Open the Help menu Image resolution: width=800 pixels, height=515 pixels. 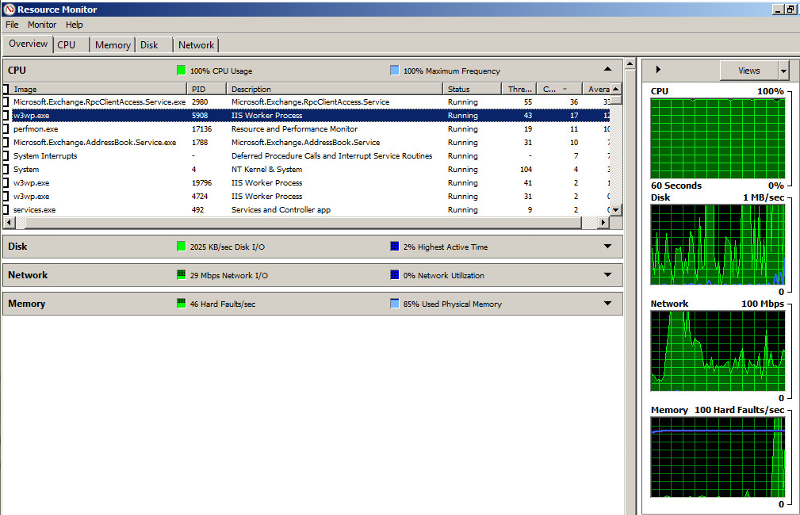tap(74, 24)
